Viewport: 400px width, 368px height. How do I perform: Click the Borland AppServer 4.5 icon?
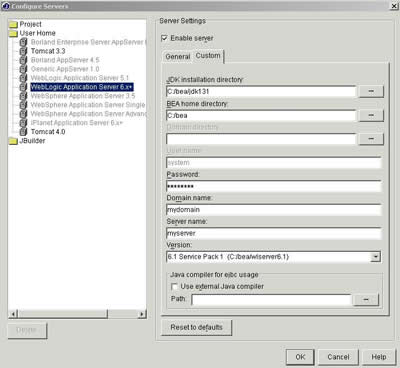click(23, 60)
